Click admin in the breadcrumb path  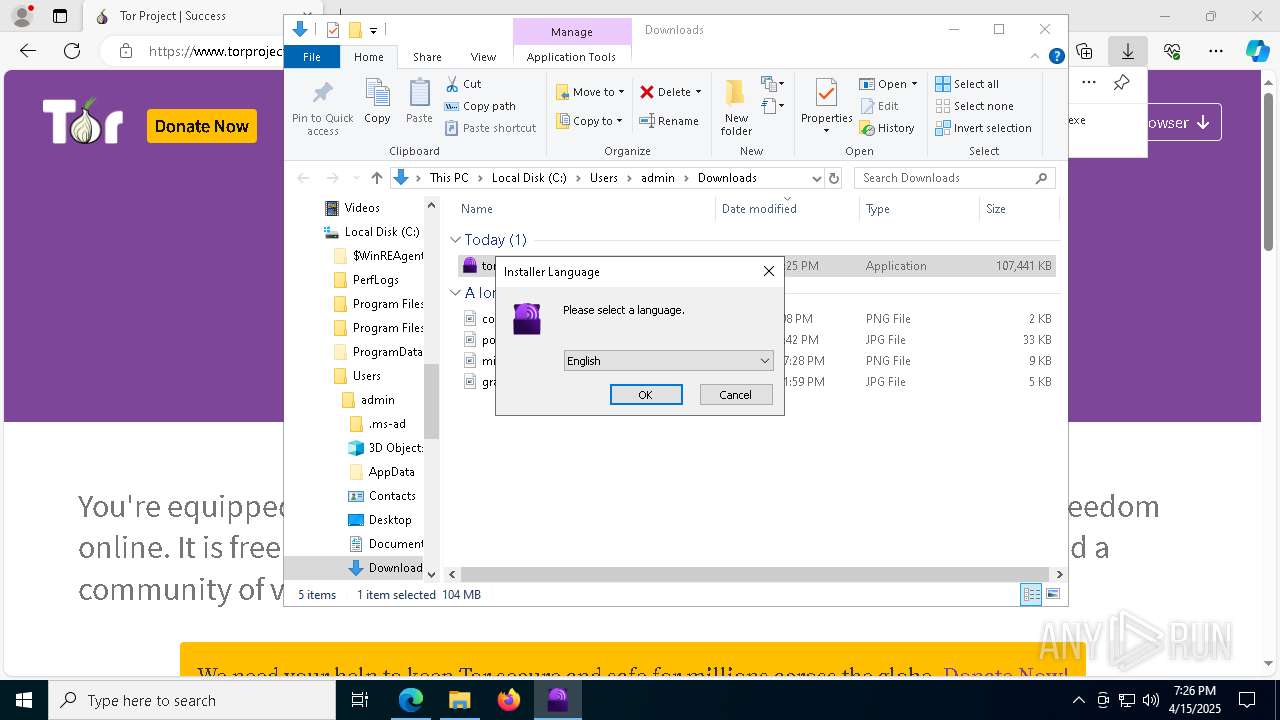click(657, 178)
